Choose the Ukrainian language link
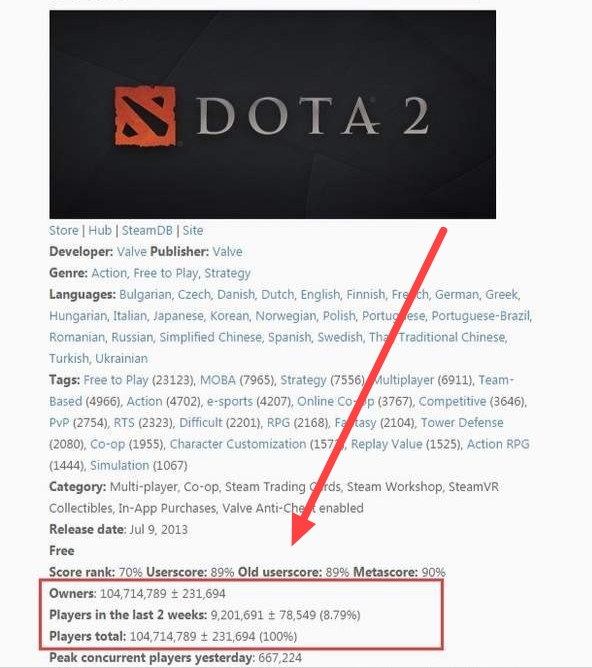 tap(121, 358)
